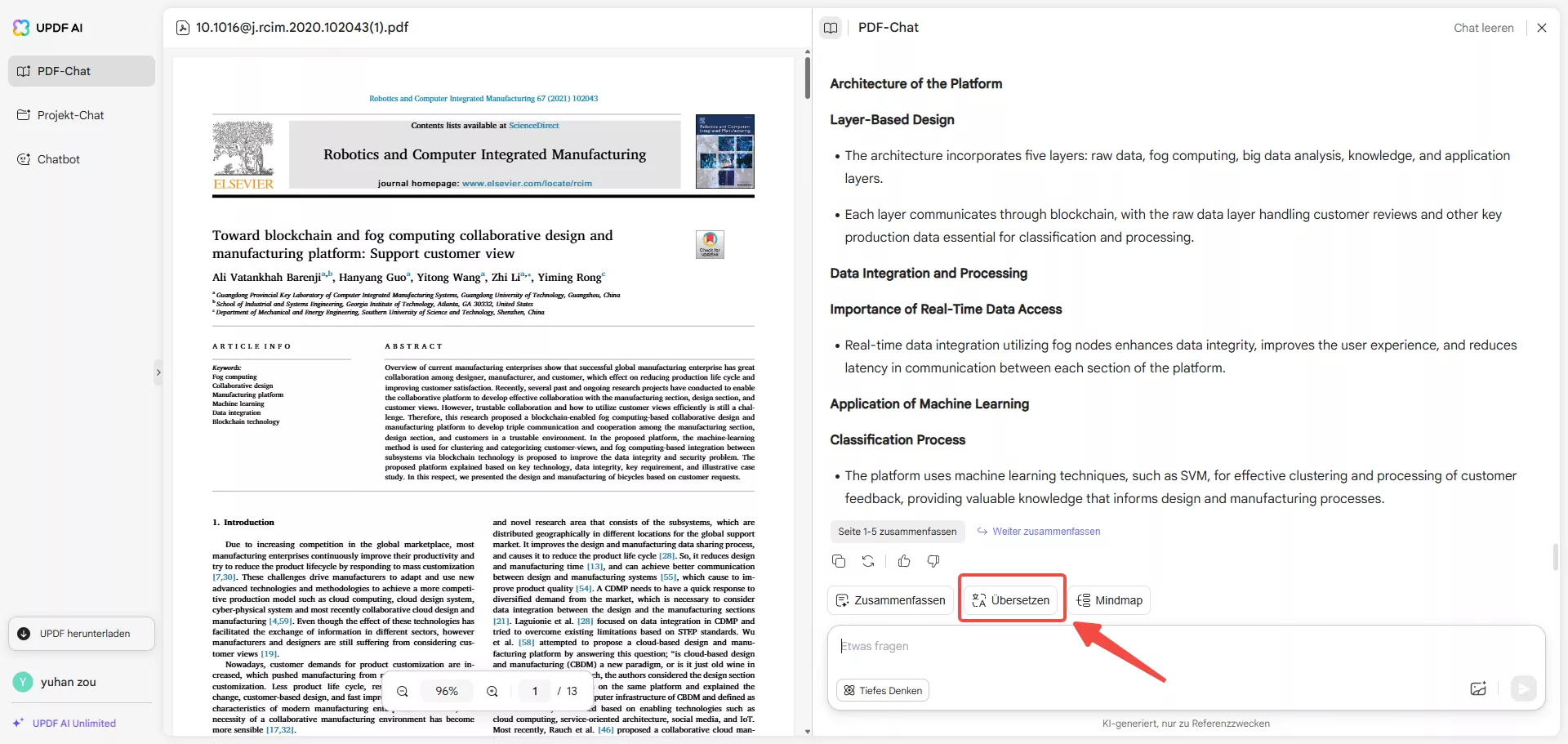Click the Importance of Real-Time Data Access heading

point(946,309)
